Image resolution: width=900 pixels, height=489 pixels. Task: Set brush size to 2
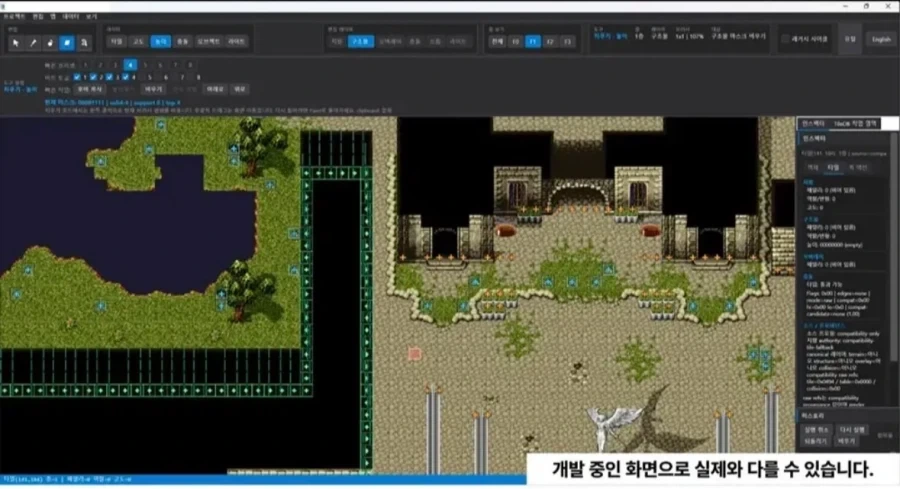pos(100,65)
